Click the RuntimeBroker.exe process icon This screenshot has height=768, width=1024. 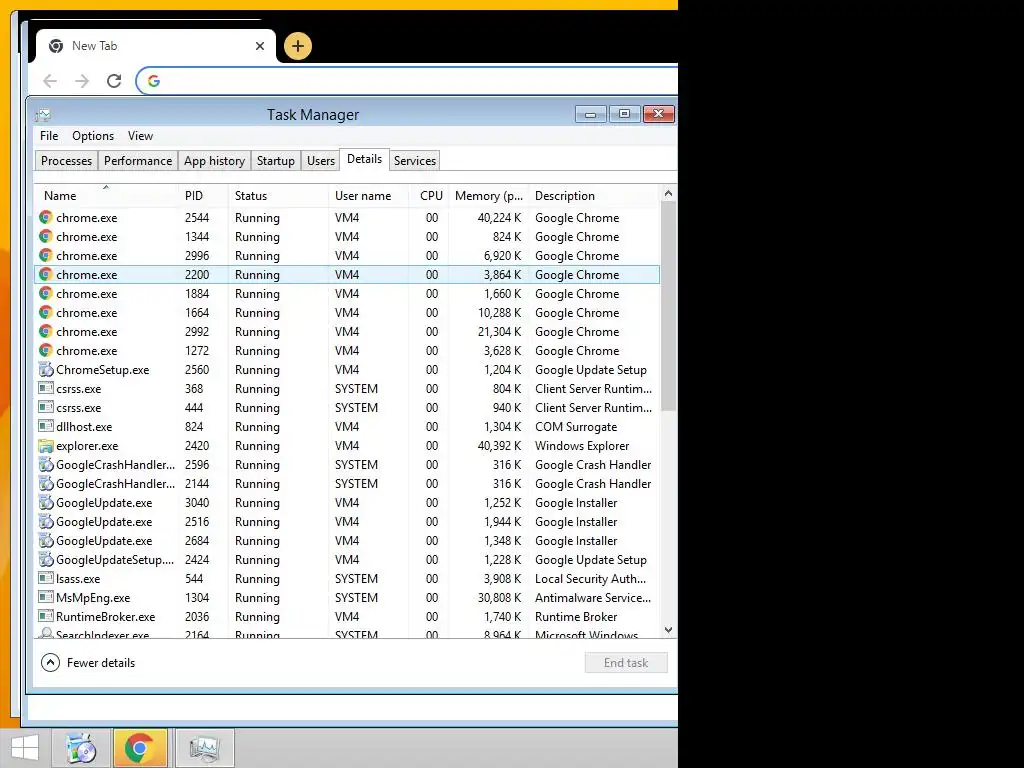click(46, 616)
